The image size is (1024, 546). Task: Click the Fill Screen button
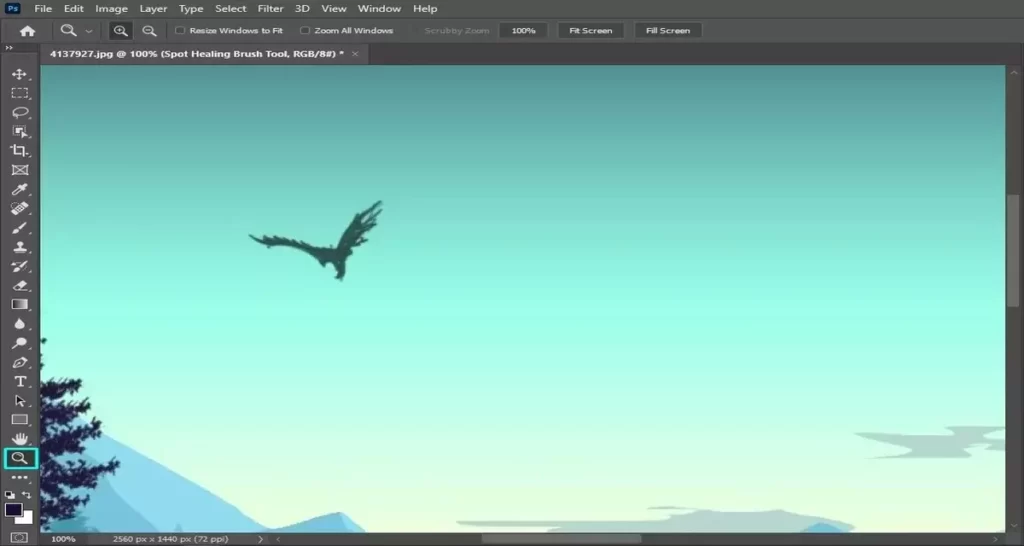tap(667, 31)
